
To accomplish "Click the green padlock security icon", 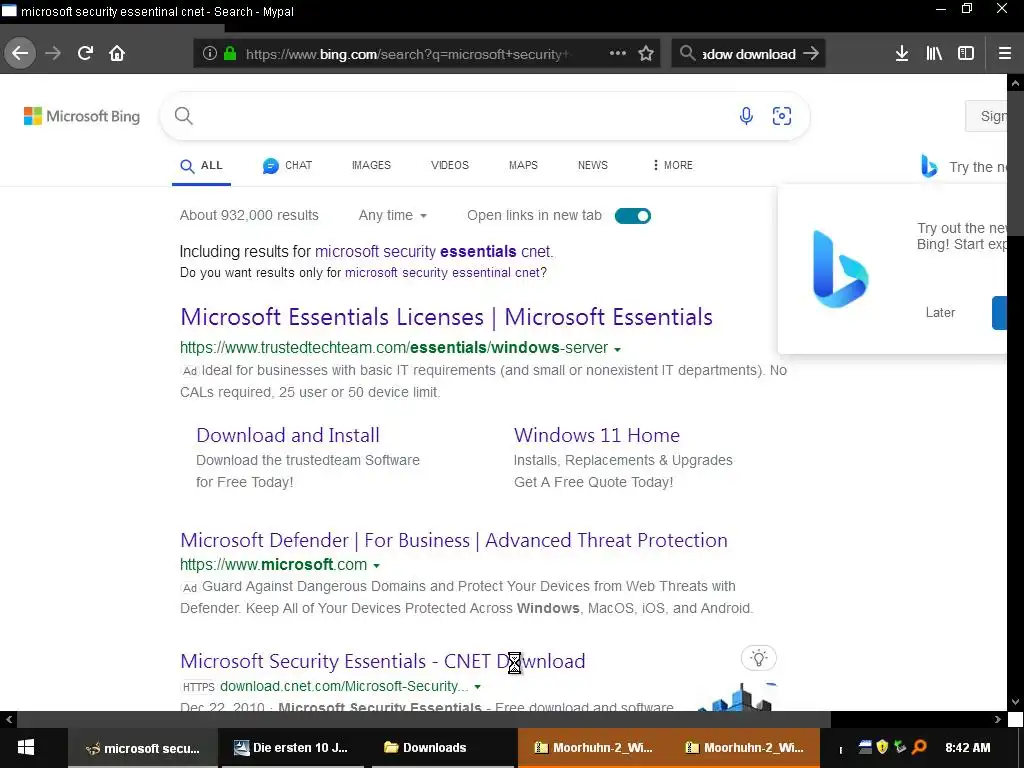I will click(x=230, y=53).
